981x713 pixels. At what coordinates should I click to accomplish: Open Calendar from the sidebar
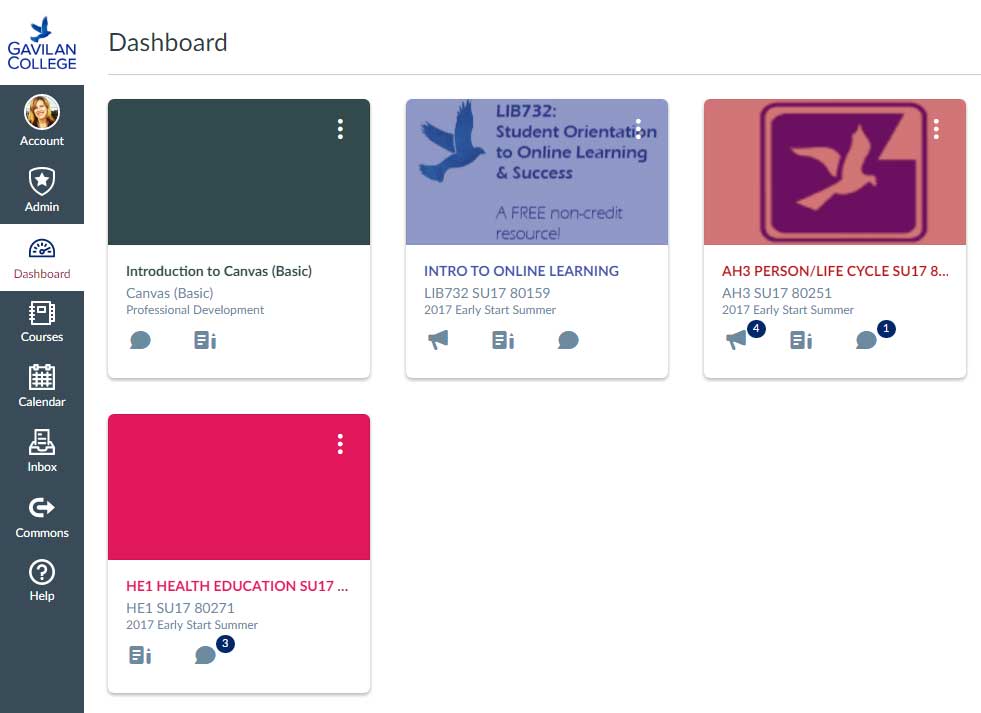[42, 387]
